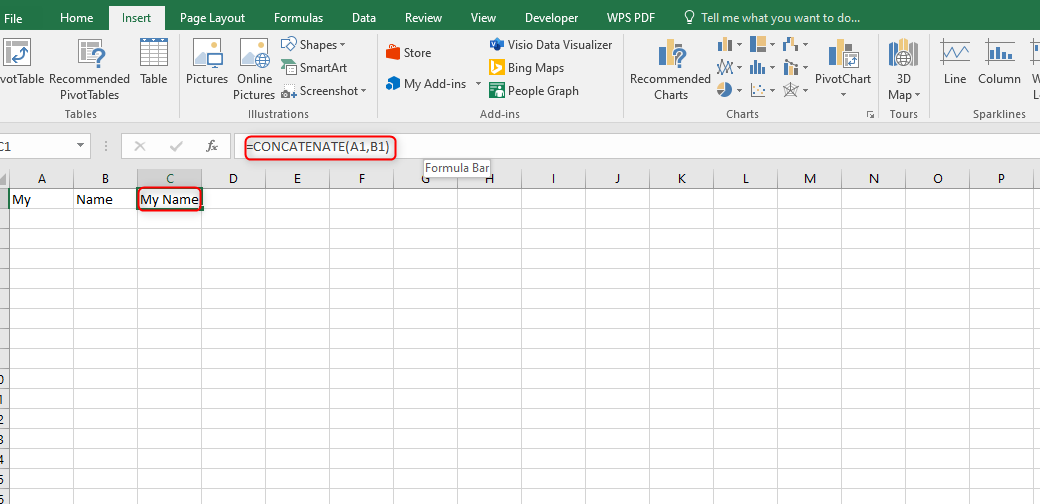Image resolution: width=1040 pixels, height=504 pixels.
Task: Select column J header
Action: click(618, 178)
